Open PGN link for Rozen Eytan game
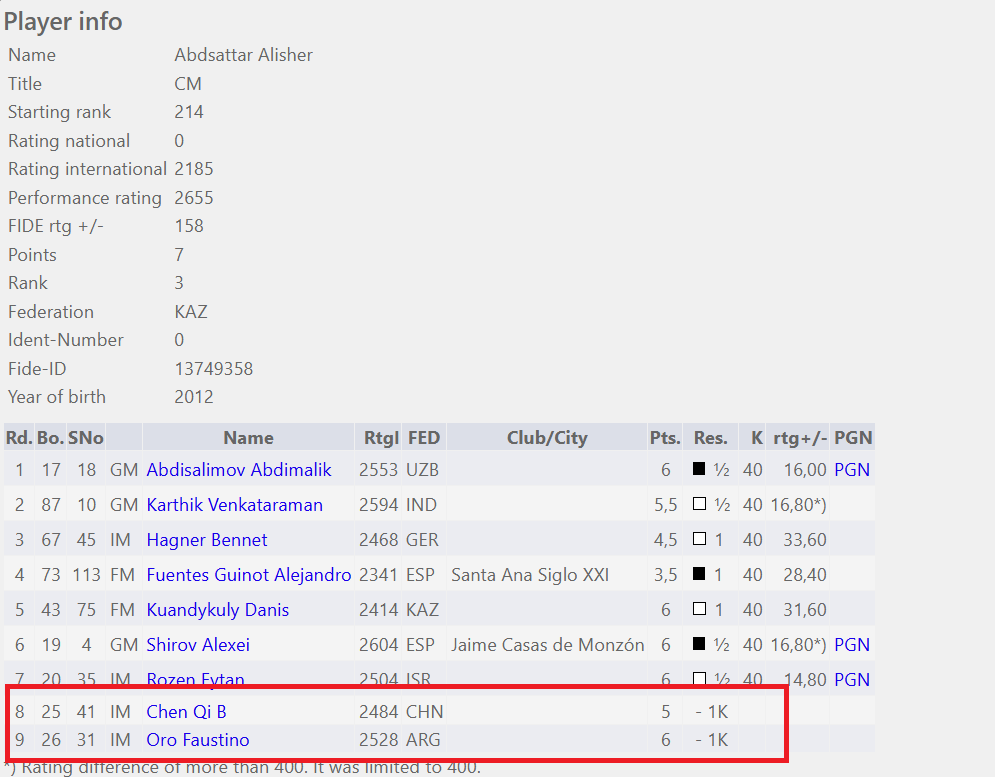This screenshot has width=995, height=777. point(852,679)
